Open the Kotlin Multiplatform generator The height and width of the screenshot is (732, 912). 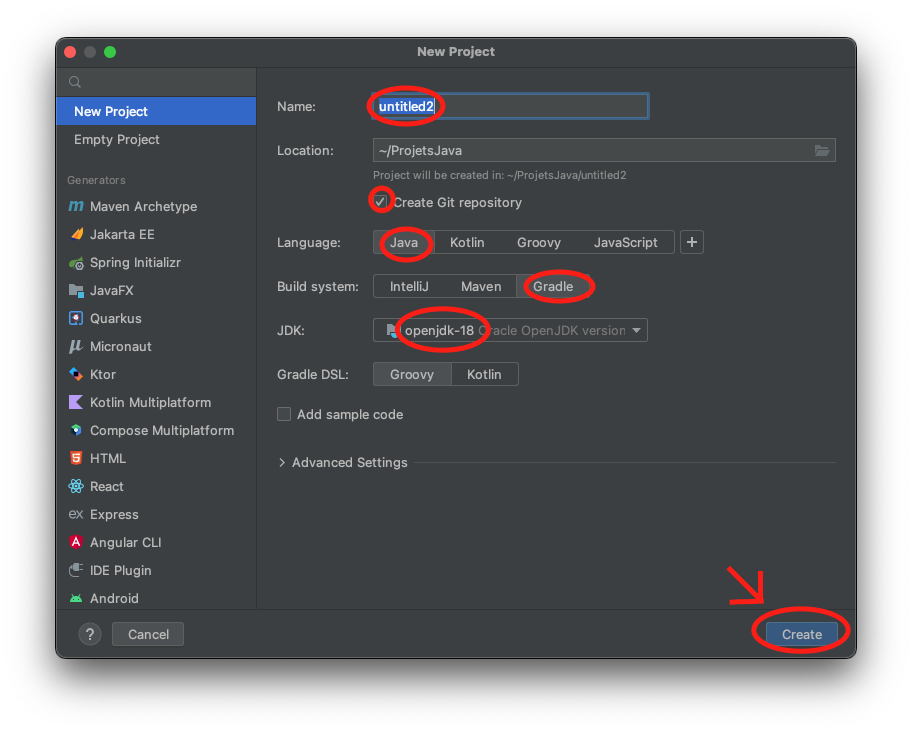[156, 402]
